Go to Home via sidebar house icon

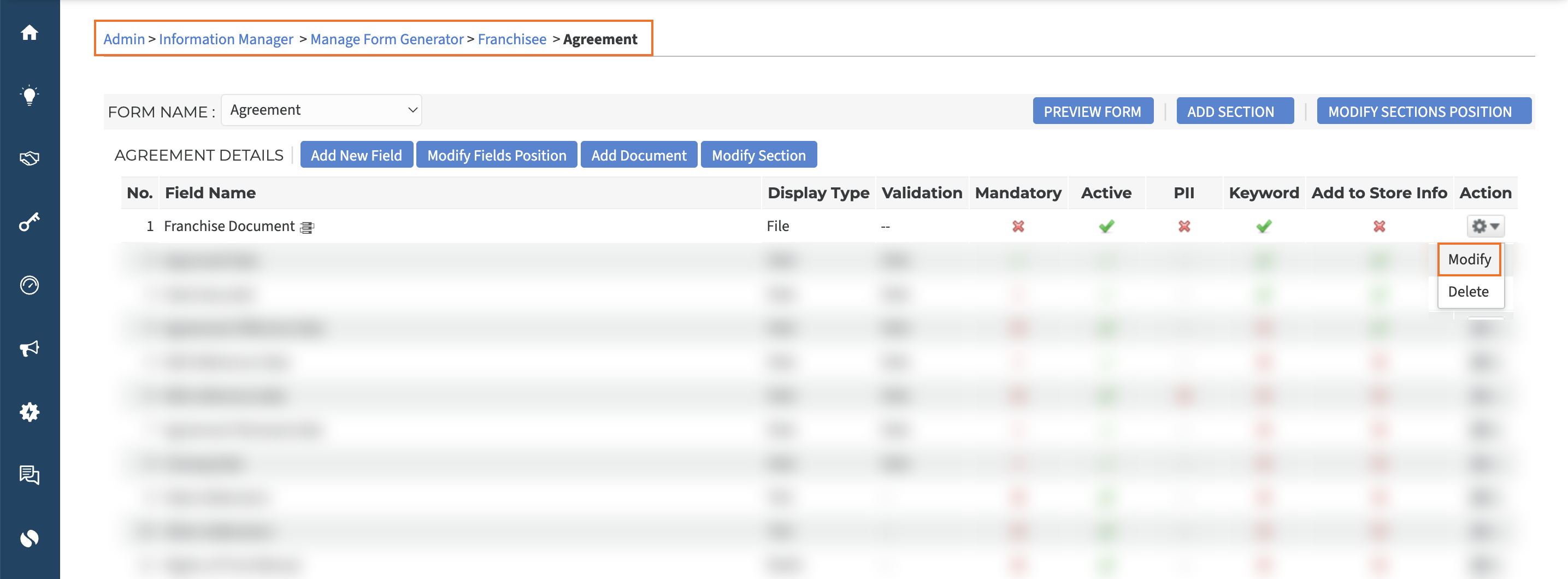pos(29,32)
